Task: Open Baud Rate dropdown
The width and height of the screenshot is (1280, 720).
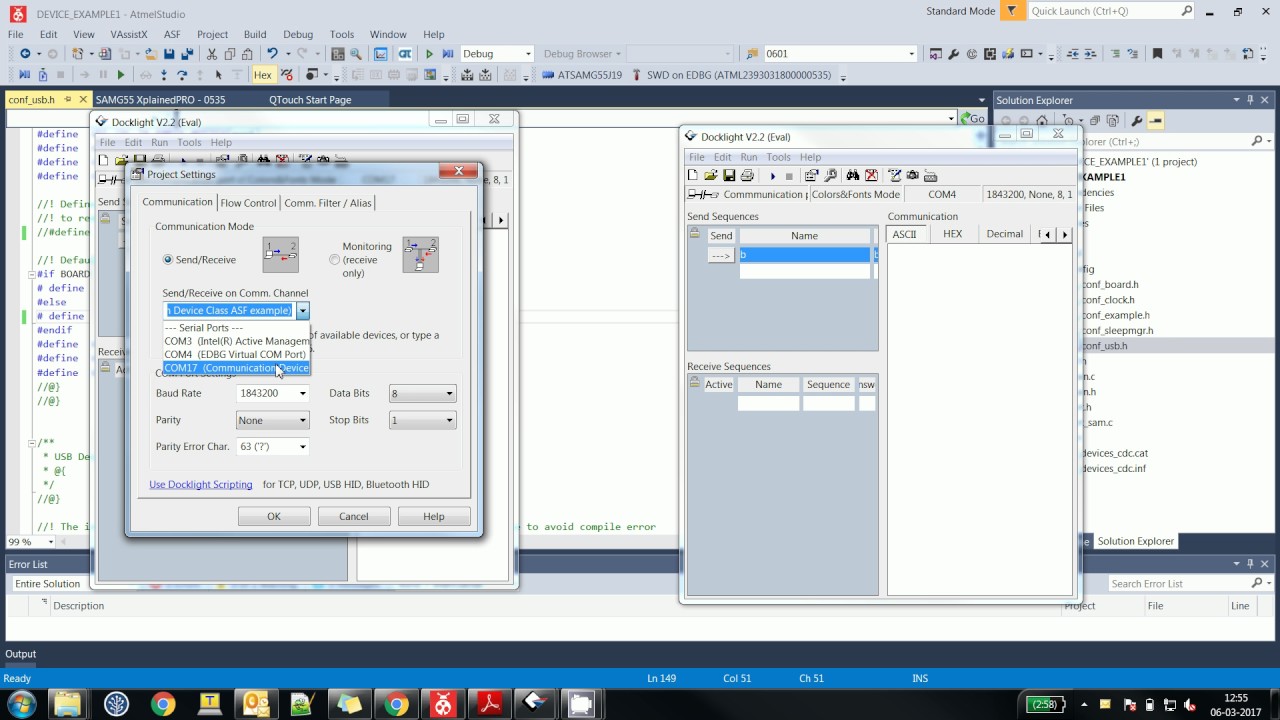Action: pyautogui.click(x=302, y=394)
